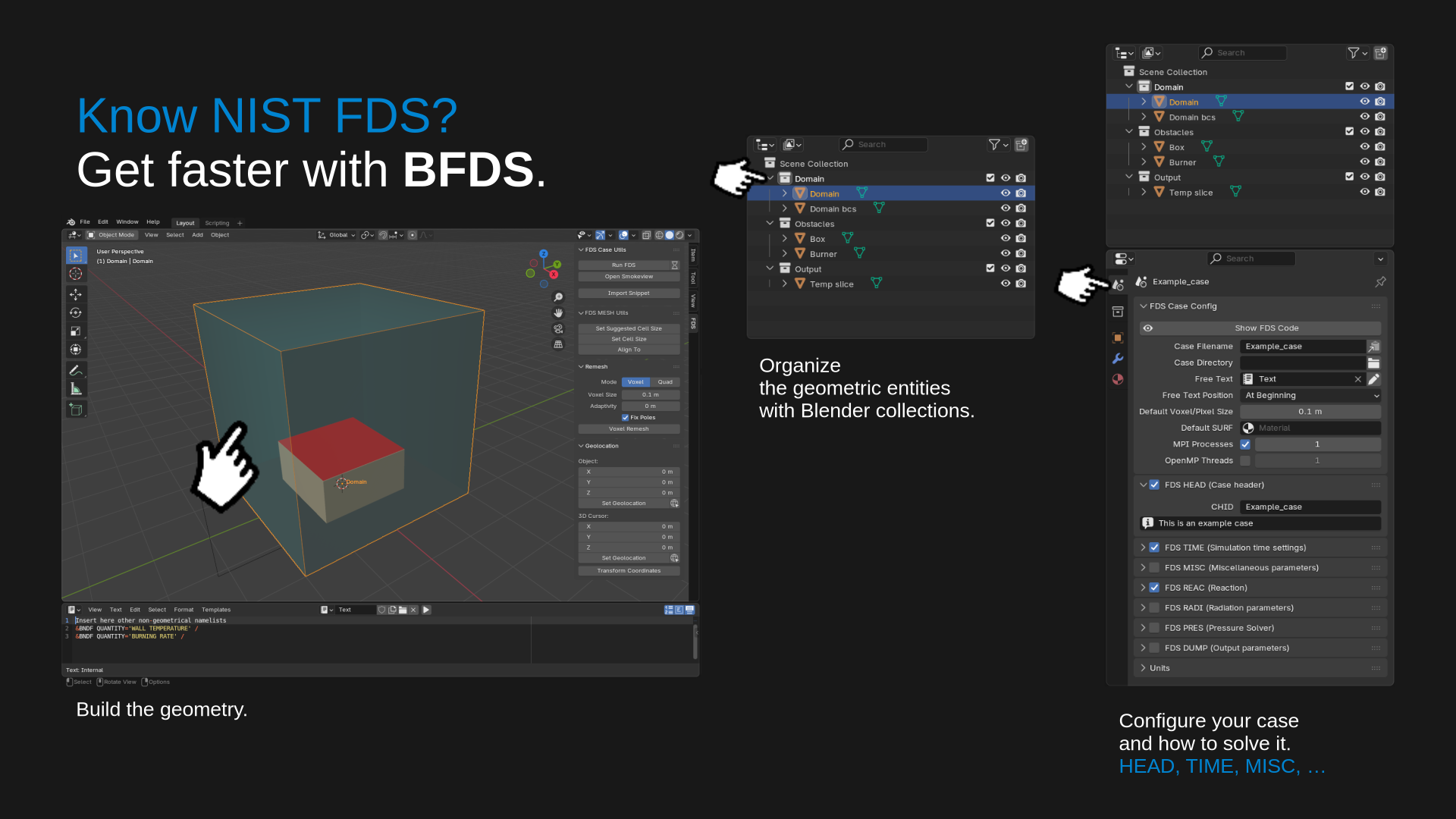Clear the Free Text field with X
The height and width of the screenshot is (819, 1456).
1357,379
